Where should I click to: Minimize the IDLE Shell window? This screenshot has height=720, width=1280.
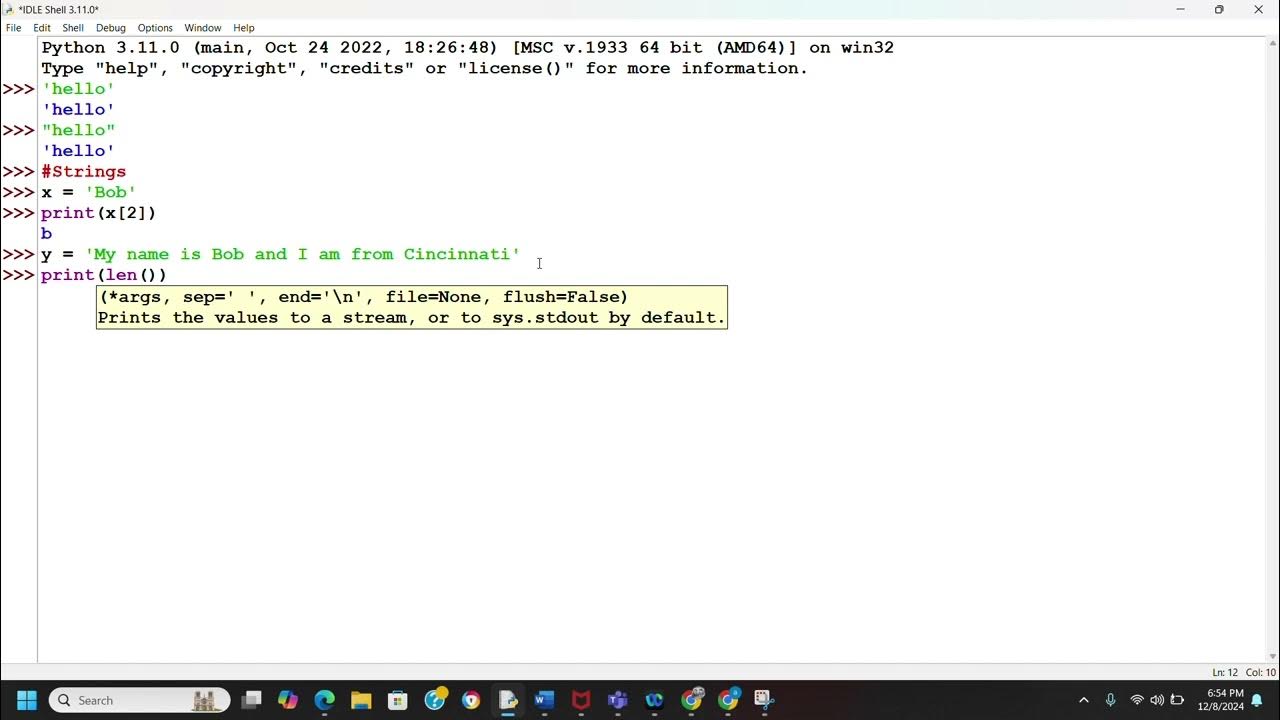coord(1180,10)
